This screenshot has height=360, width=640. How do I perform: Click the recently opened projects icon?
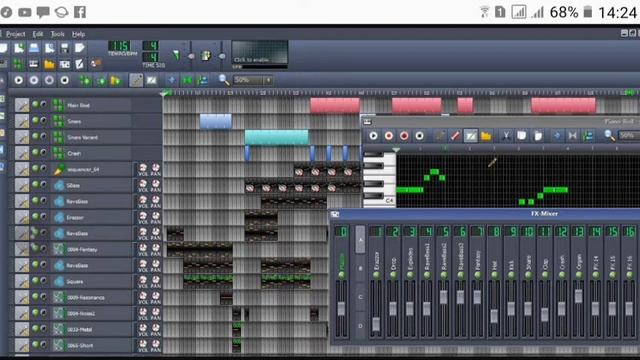[x=49, y=48]
